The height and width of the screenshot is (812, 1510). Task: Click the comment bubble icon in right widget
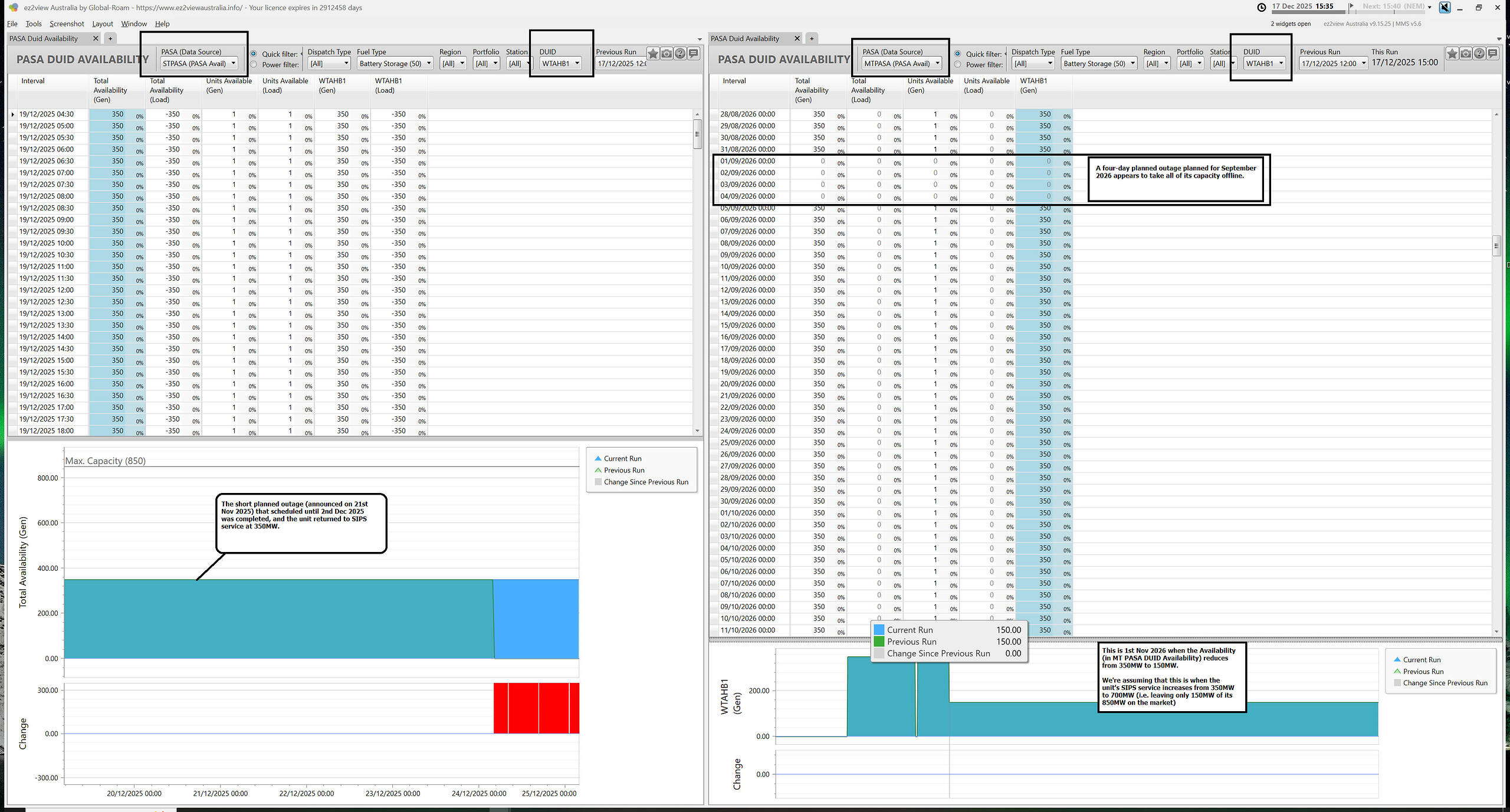click(x=1493, y=54)
